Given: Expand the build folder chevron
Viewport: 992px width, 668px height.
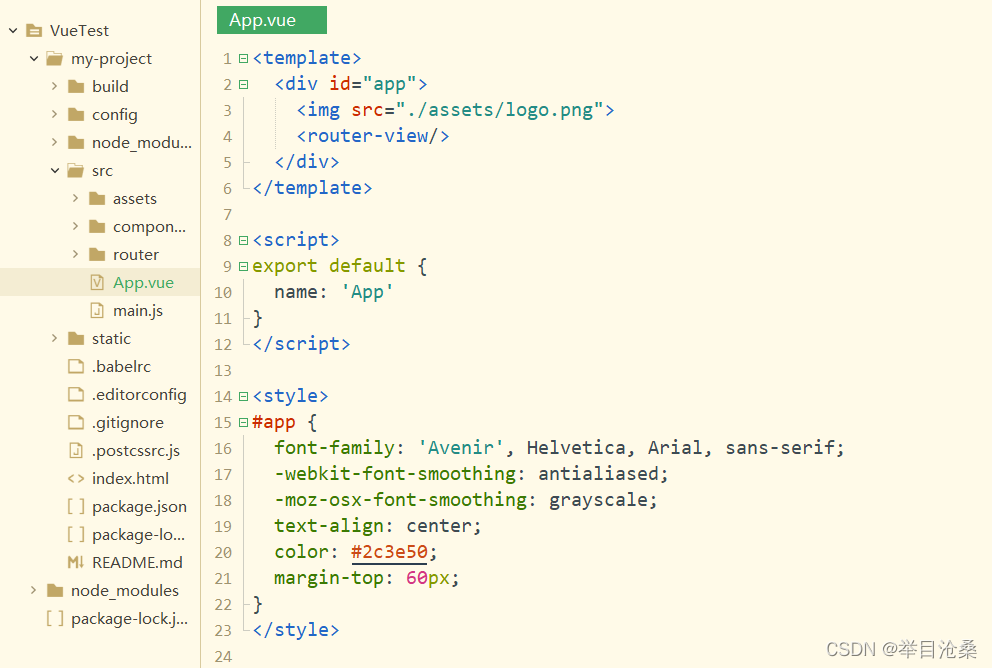Looking at the screenshot, I should tap(54, 86).
